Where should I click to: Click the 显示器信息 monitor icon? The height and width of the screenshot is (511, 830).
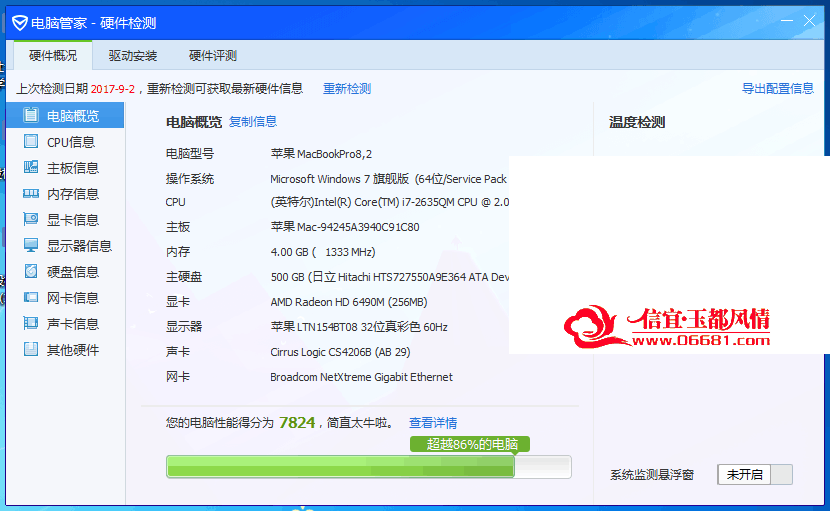point(31,245)
